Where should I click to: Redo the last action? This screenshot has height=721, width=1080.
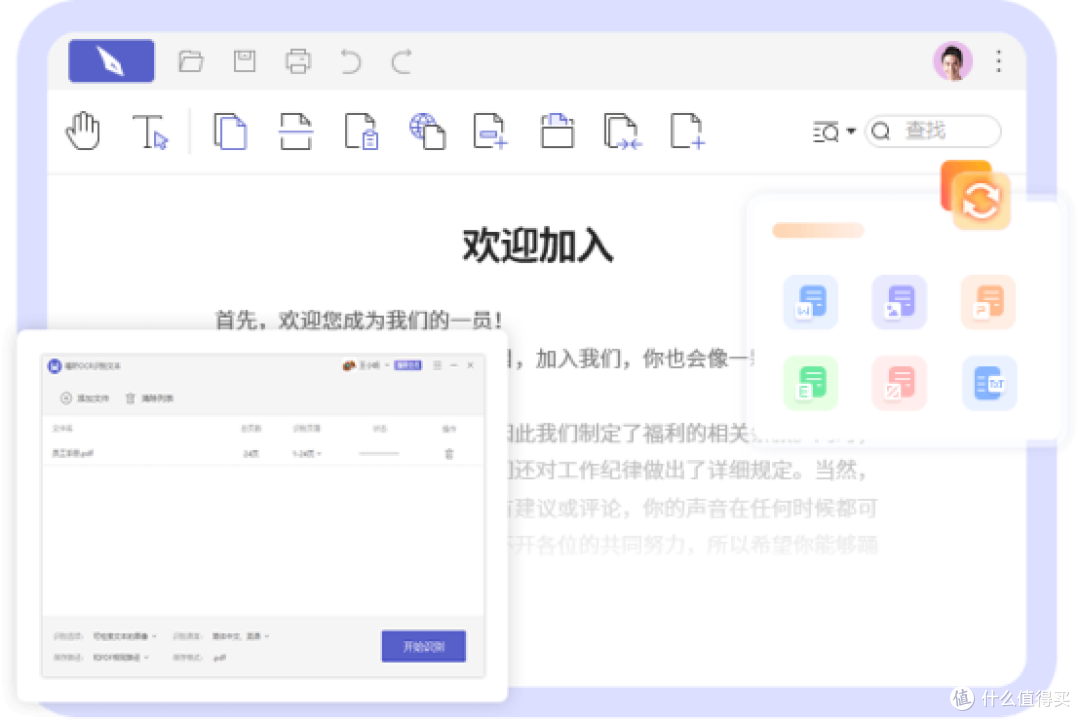402,61
